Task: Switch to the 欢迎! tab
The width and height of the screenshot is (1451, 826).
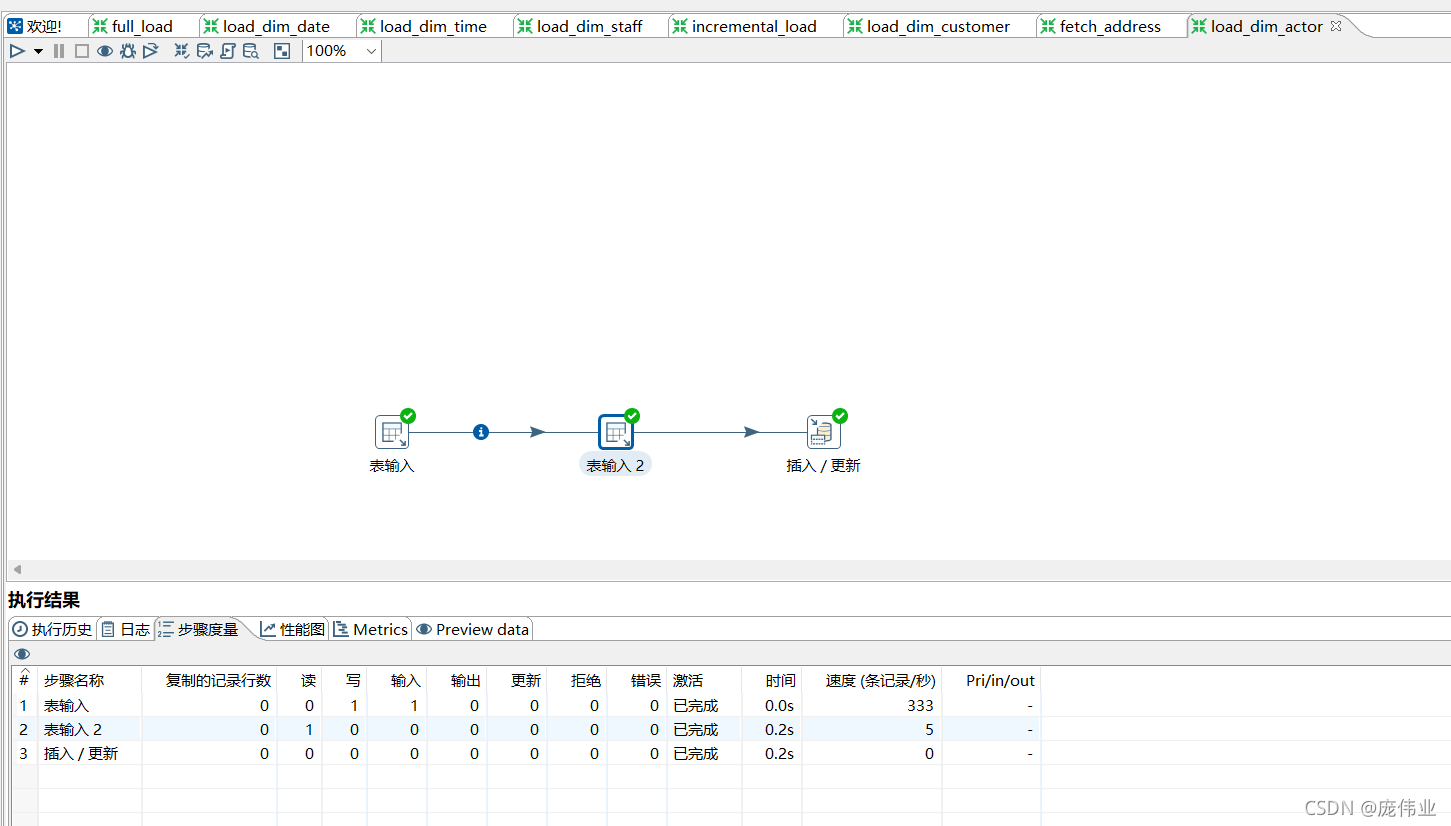Action: [x=35, y=27]
